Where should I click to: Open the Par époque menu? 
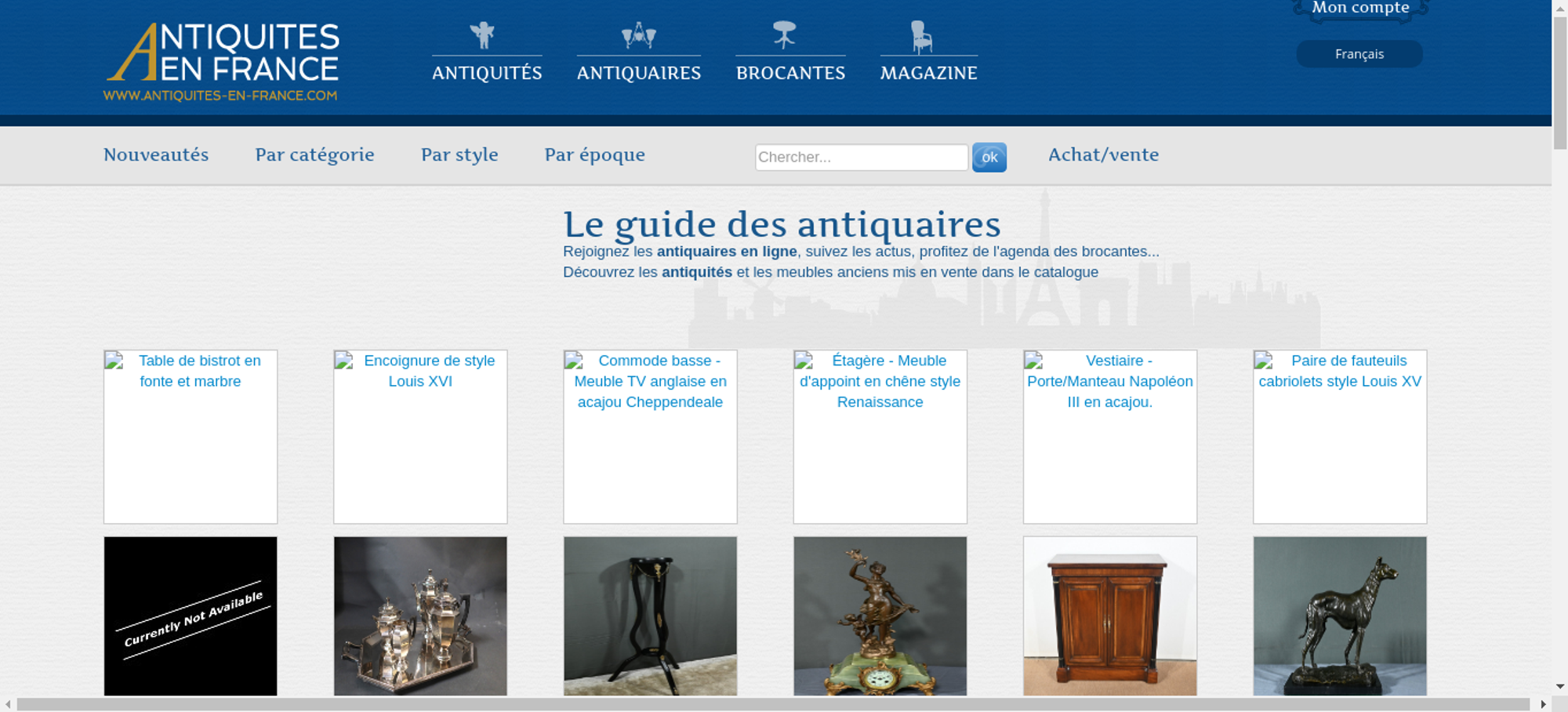[594, 154]
